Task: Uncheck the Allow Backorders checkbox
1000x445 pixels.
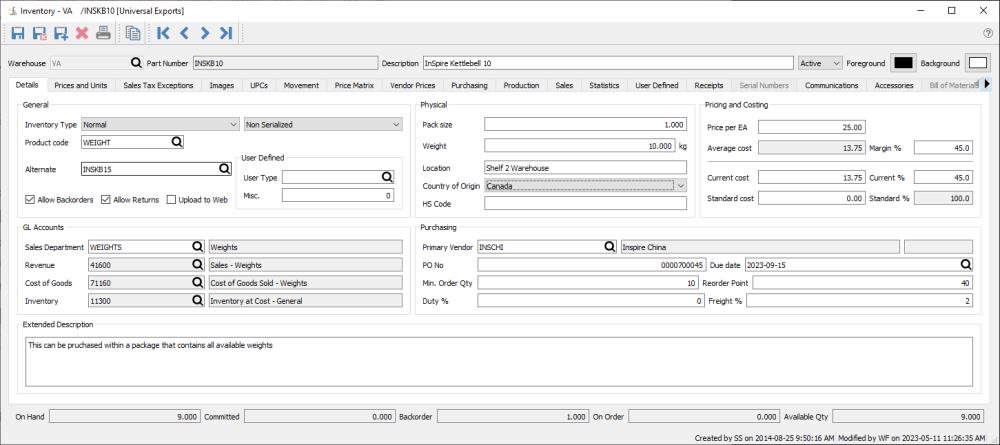Action: (29, 200)
